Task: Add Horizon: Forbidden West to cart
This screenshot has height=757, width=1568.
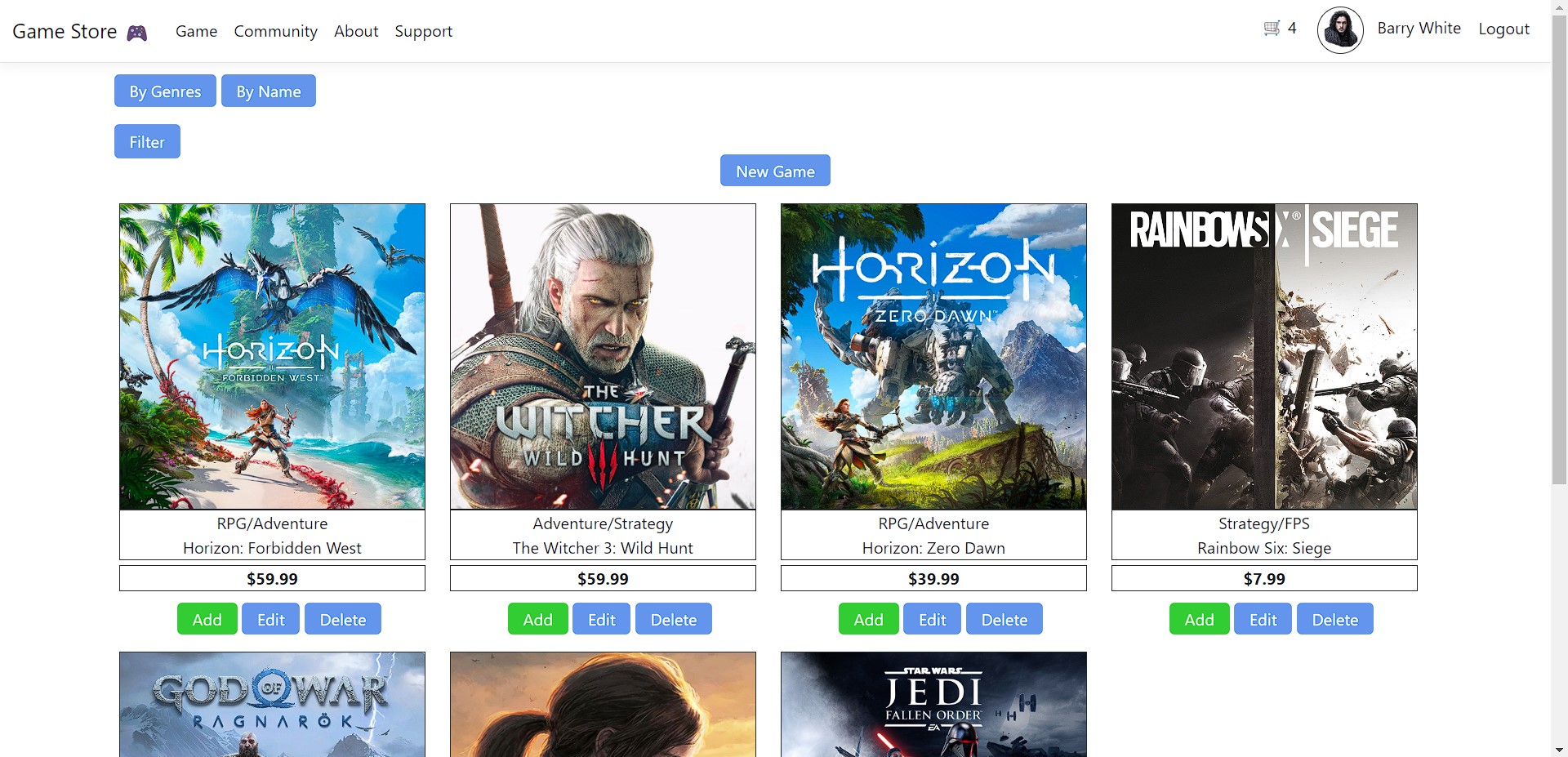Action: [207, 619]
